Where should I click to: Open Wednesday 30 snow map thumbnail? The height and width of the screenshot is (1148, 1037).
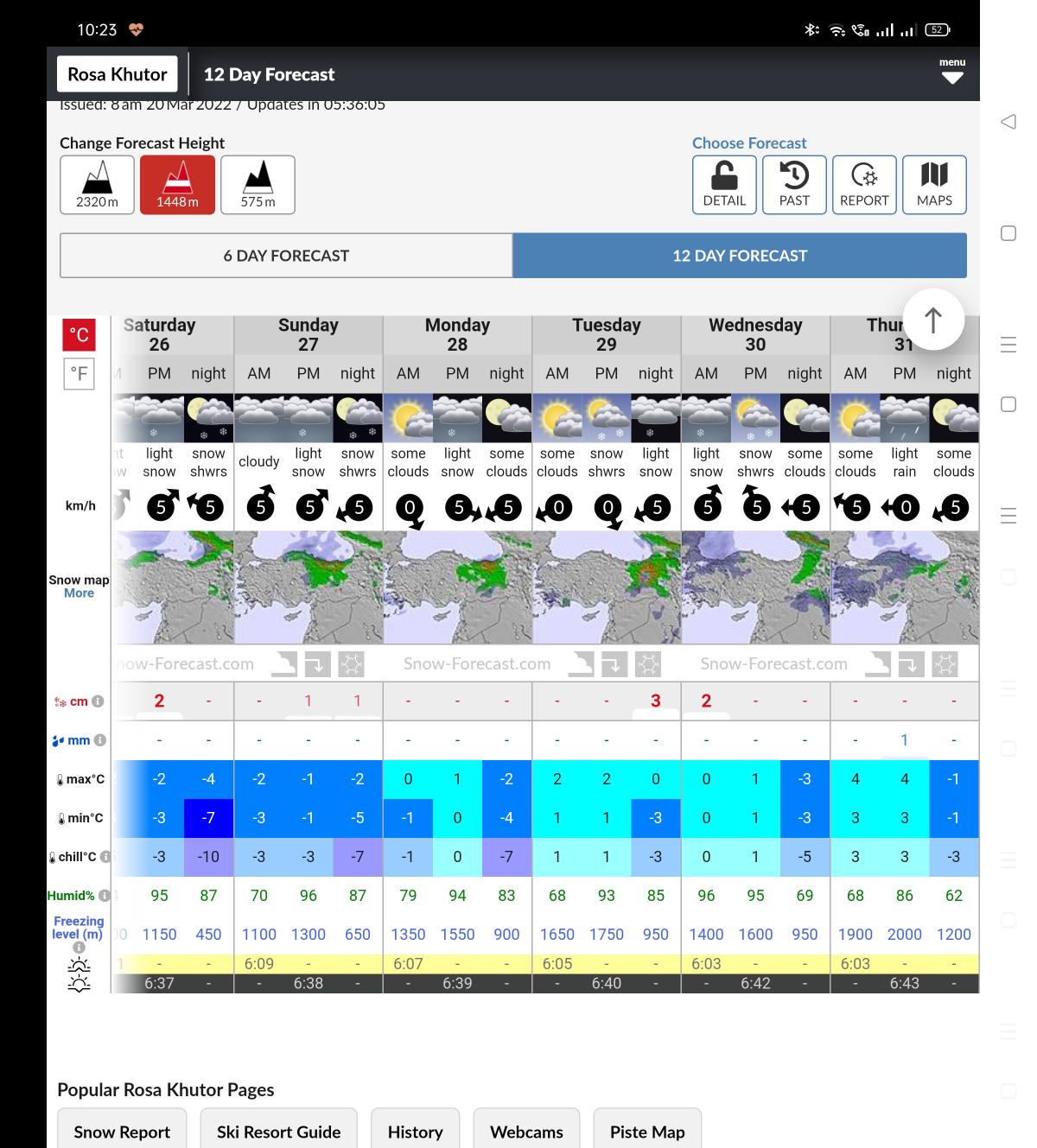[755, 587]
